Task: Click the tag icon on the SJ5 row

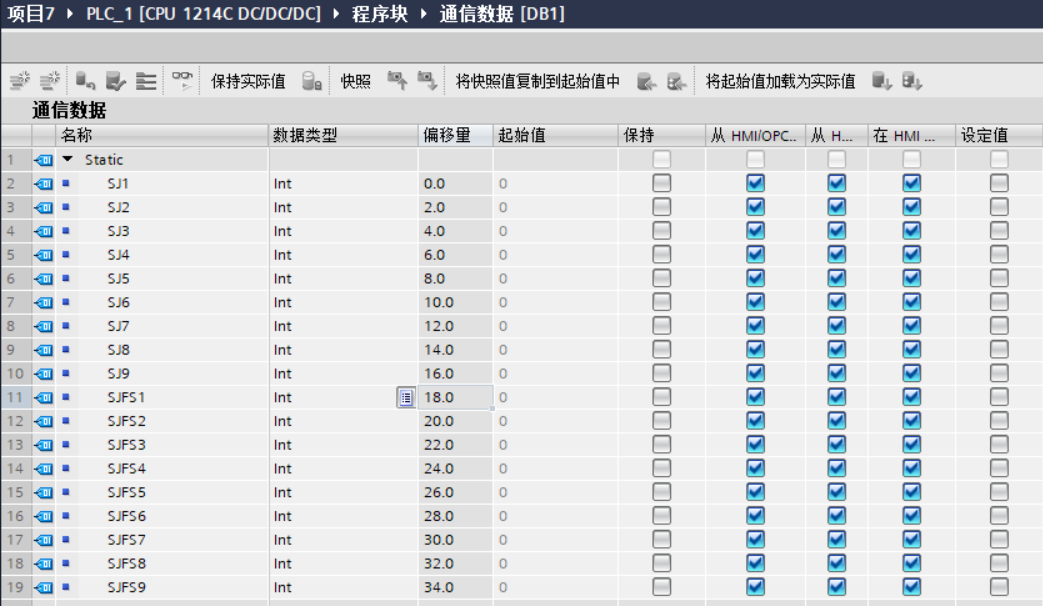Action: [x=44, y=279]
